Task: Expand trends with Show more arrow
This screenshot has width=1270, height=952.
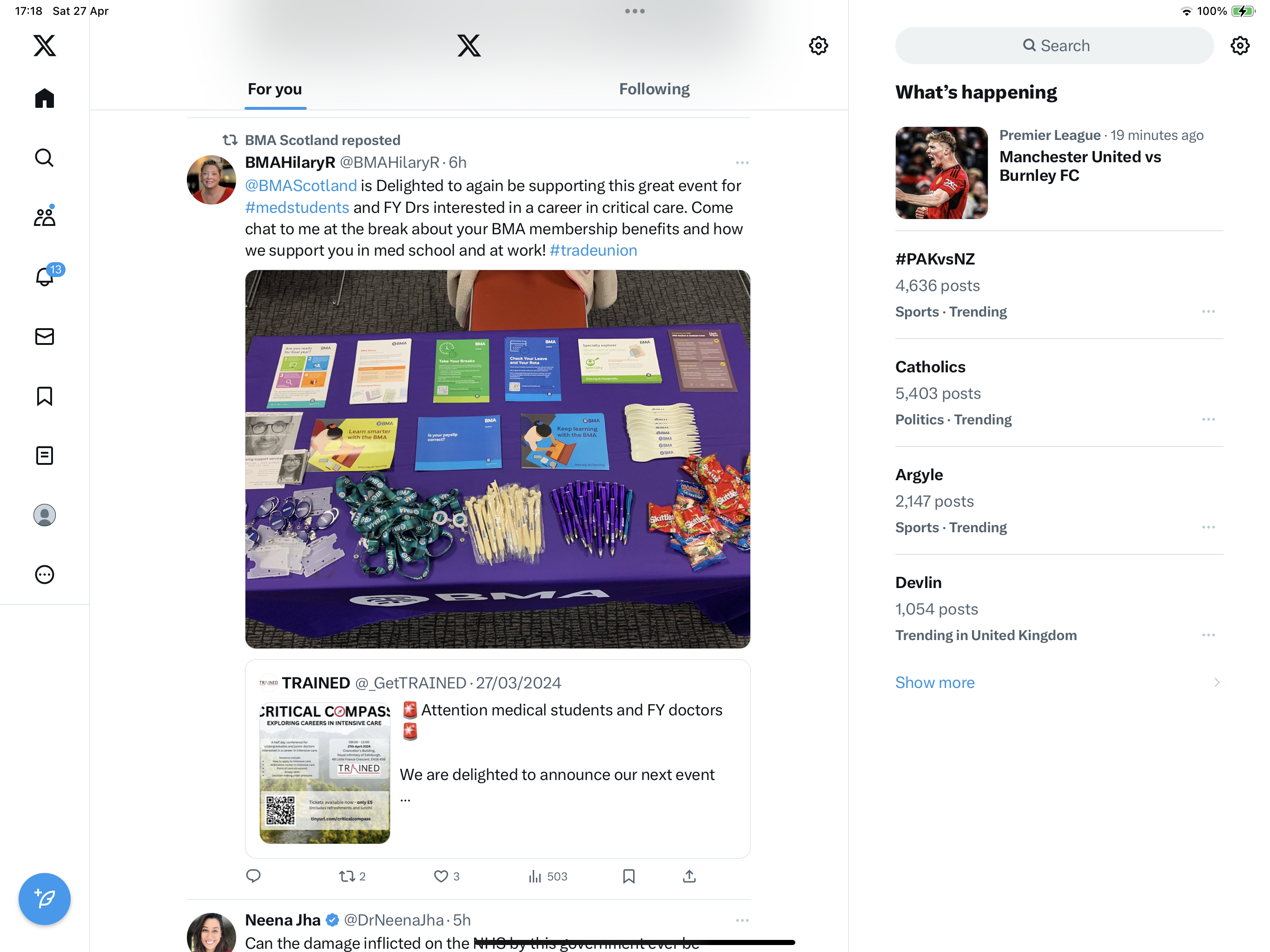Action: [x=1217, y=682]
